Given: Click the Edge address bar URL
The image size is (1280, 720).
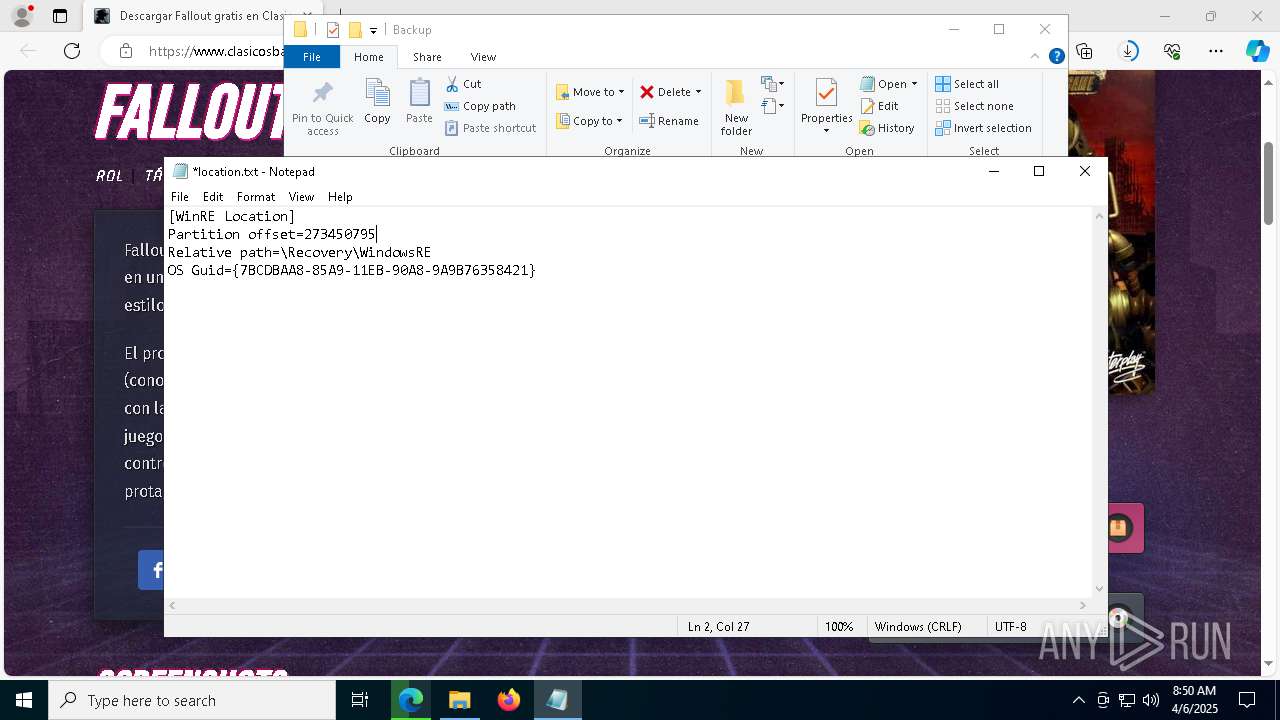Looking at the screenshot, I should pos(215,51).
